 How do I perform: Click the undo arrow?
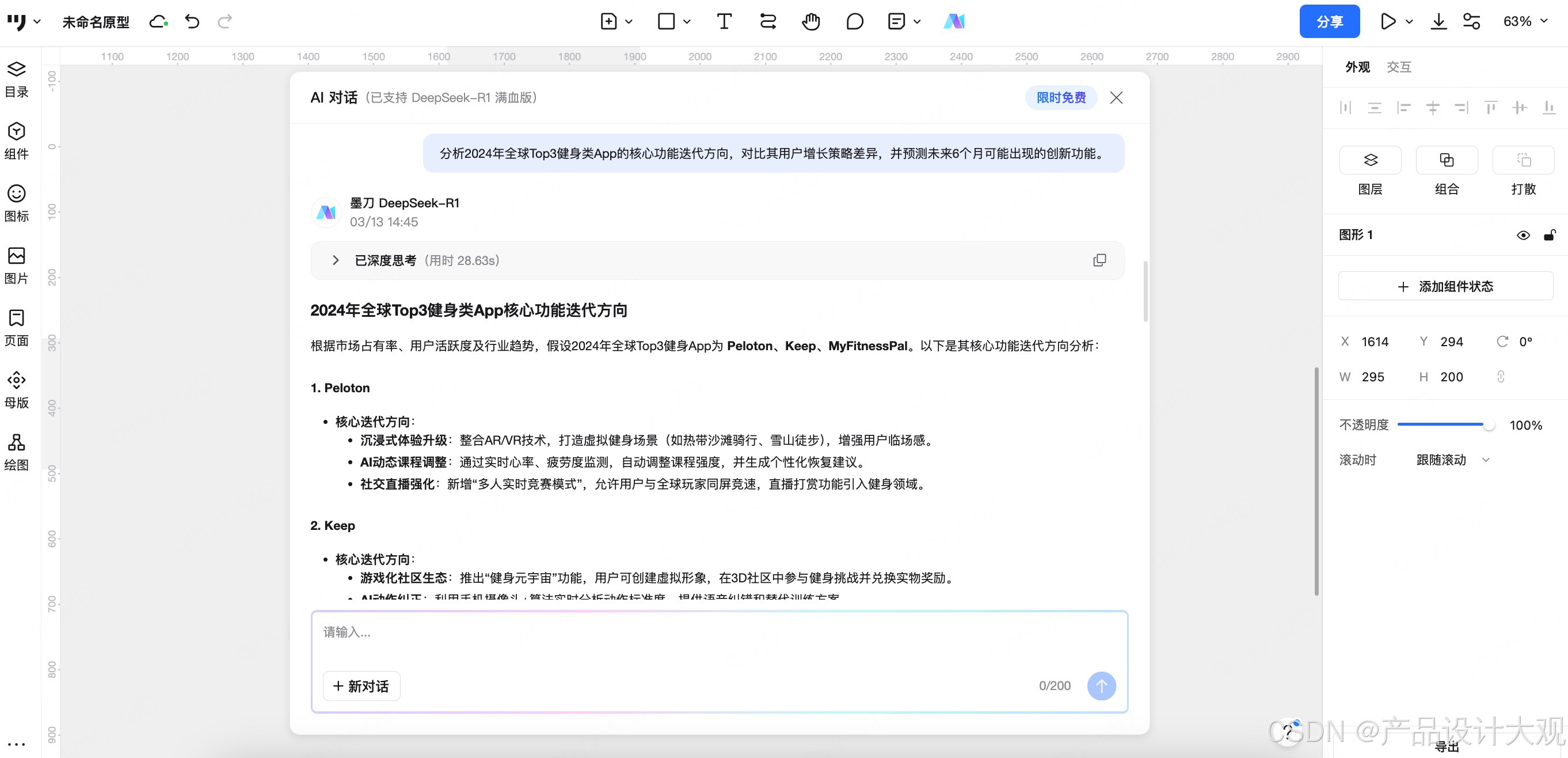[192, 22]
